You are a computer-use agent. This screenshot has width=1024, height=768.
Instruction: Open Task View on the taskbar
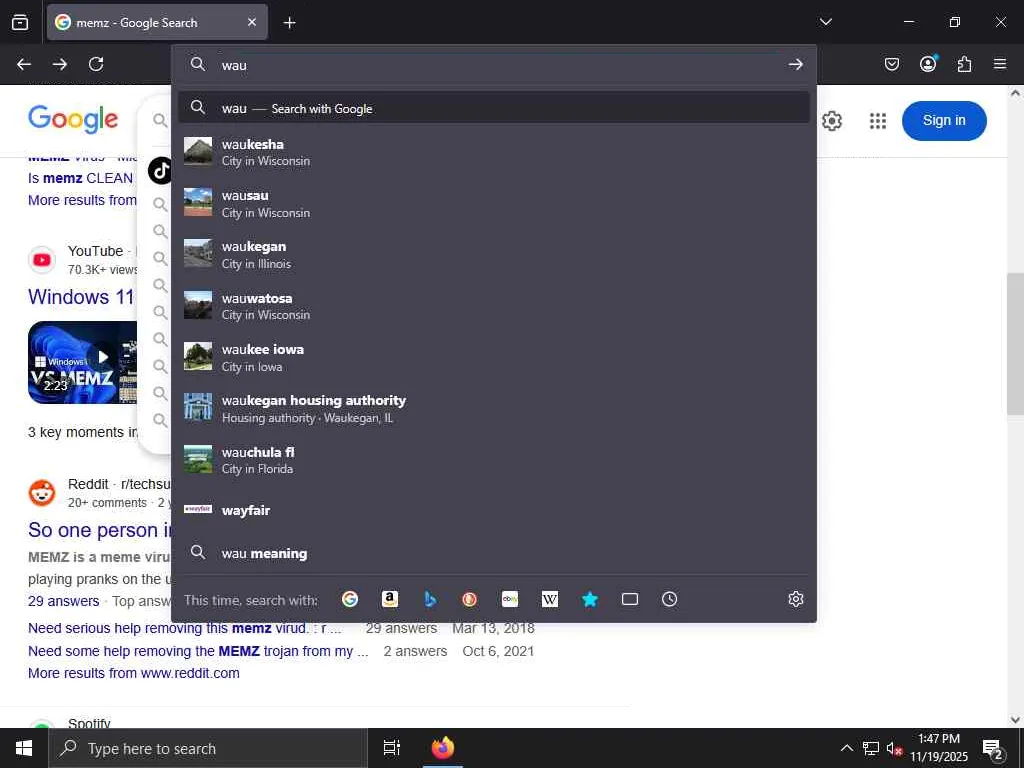(x=392, y=748)
